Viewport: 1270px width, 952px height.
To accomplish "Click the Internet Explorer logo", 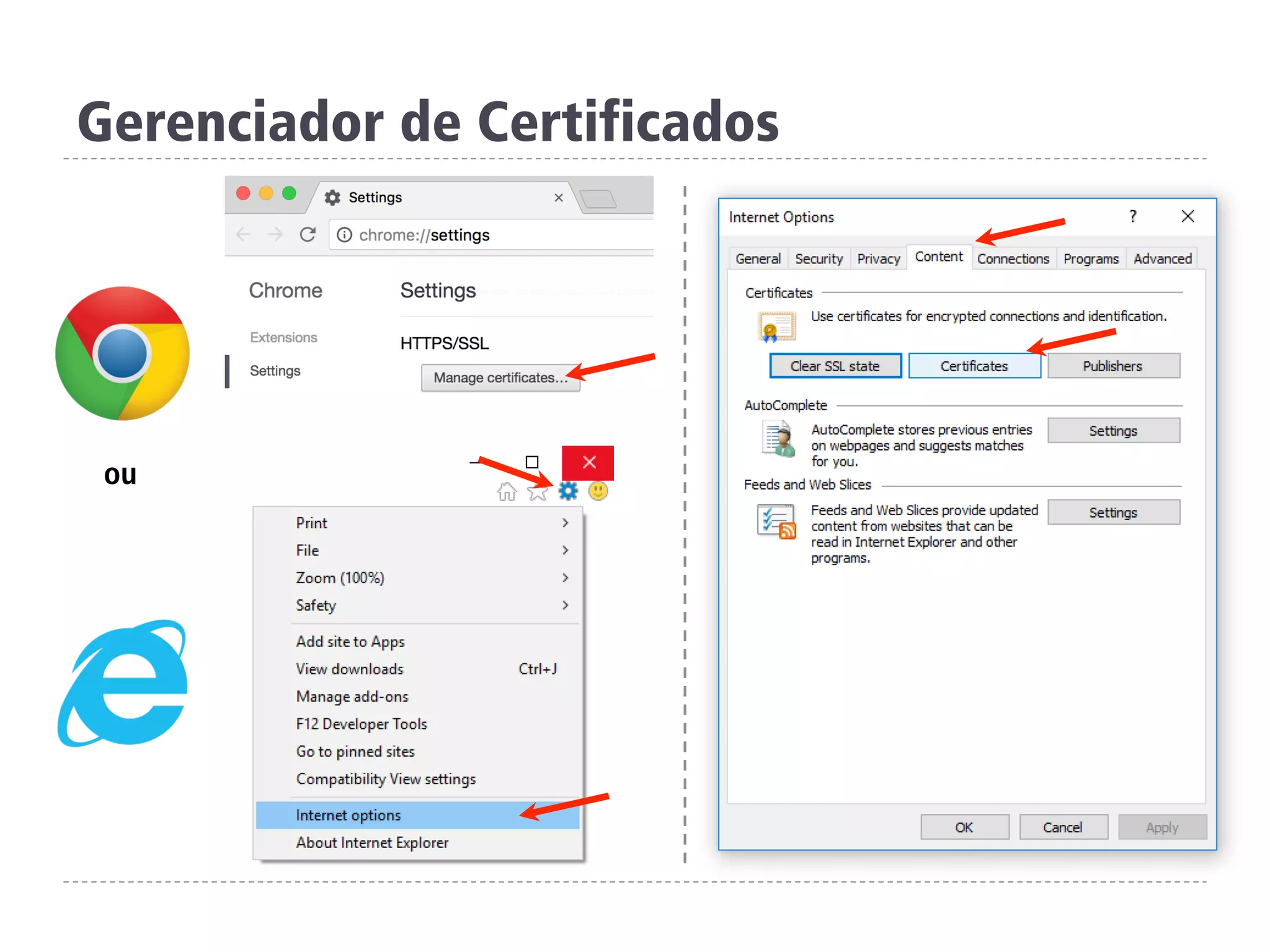I will 122,683.
